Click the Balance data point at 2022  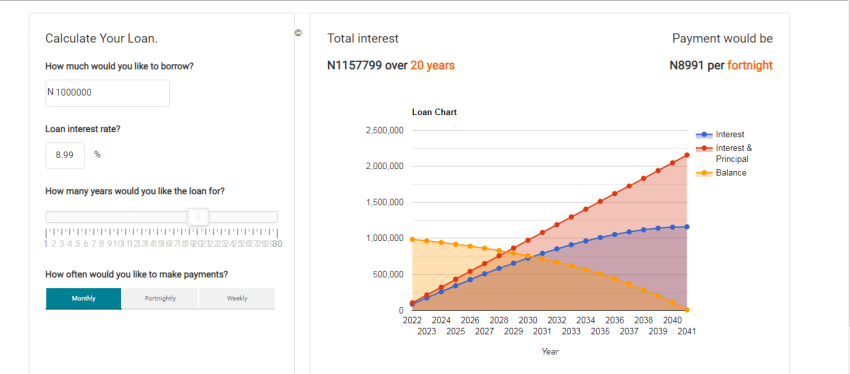[x=412, y=239]
